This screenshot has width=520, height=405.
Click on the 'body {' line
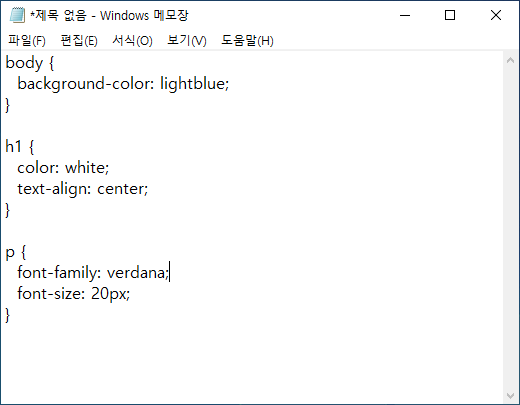tap(30, 63)
